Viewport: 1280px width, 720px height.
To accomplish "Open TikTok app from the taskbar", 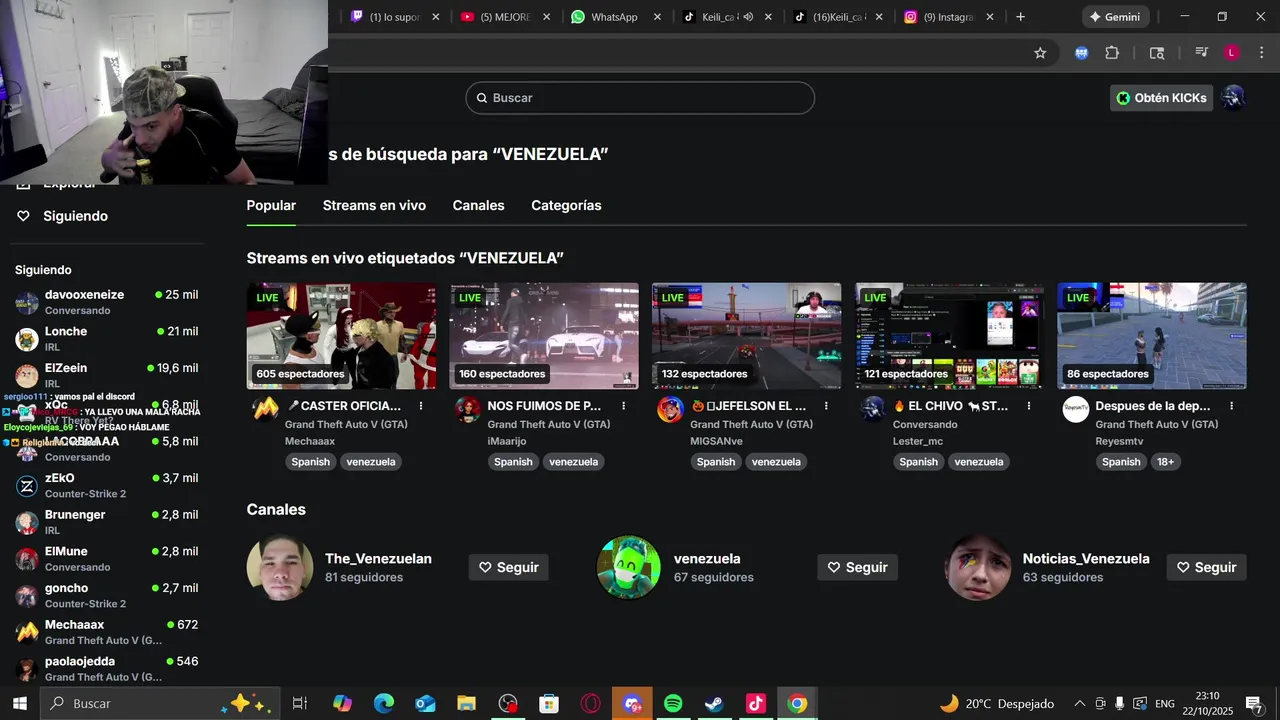I will [x=755, y=704].
